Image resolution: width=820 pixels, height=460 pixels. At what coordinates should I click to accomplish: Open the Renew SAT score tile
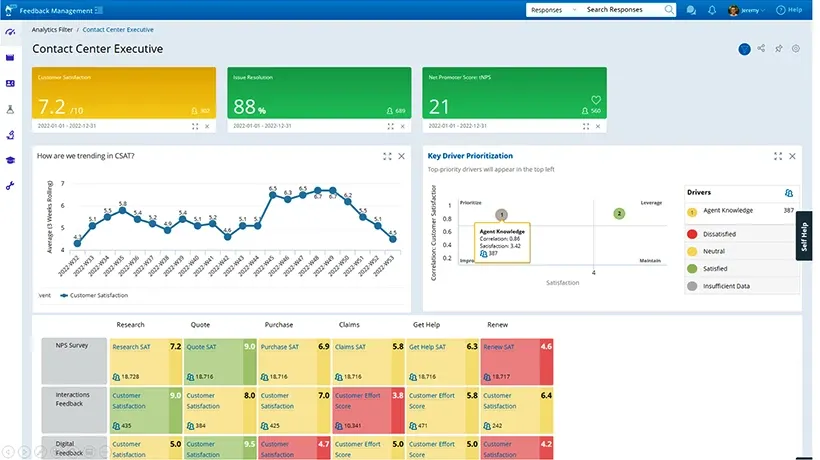pos(517,361)
